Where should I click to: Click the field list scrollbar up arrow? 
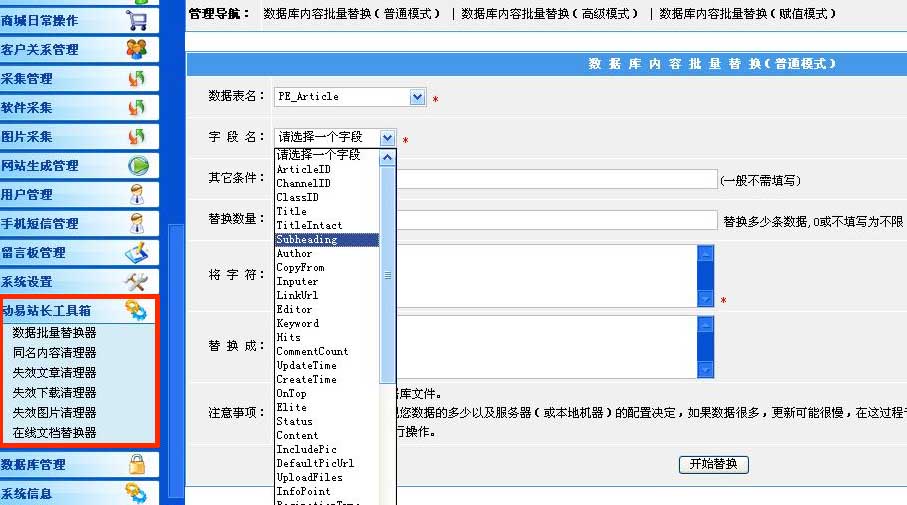coord(388,157)
